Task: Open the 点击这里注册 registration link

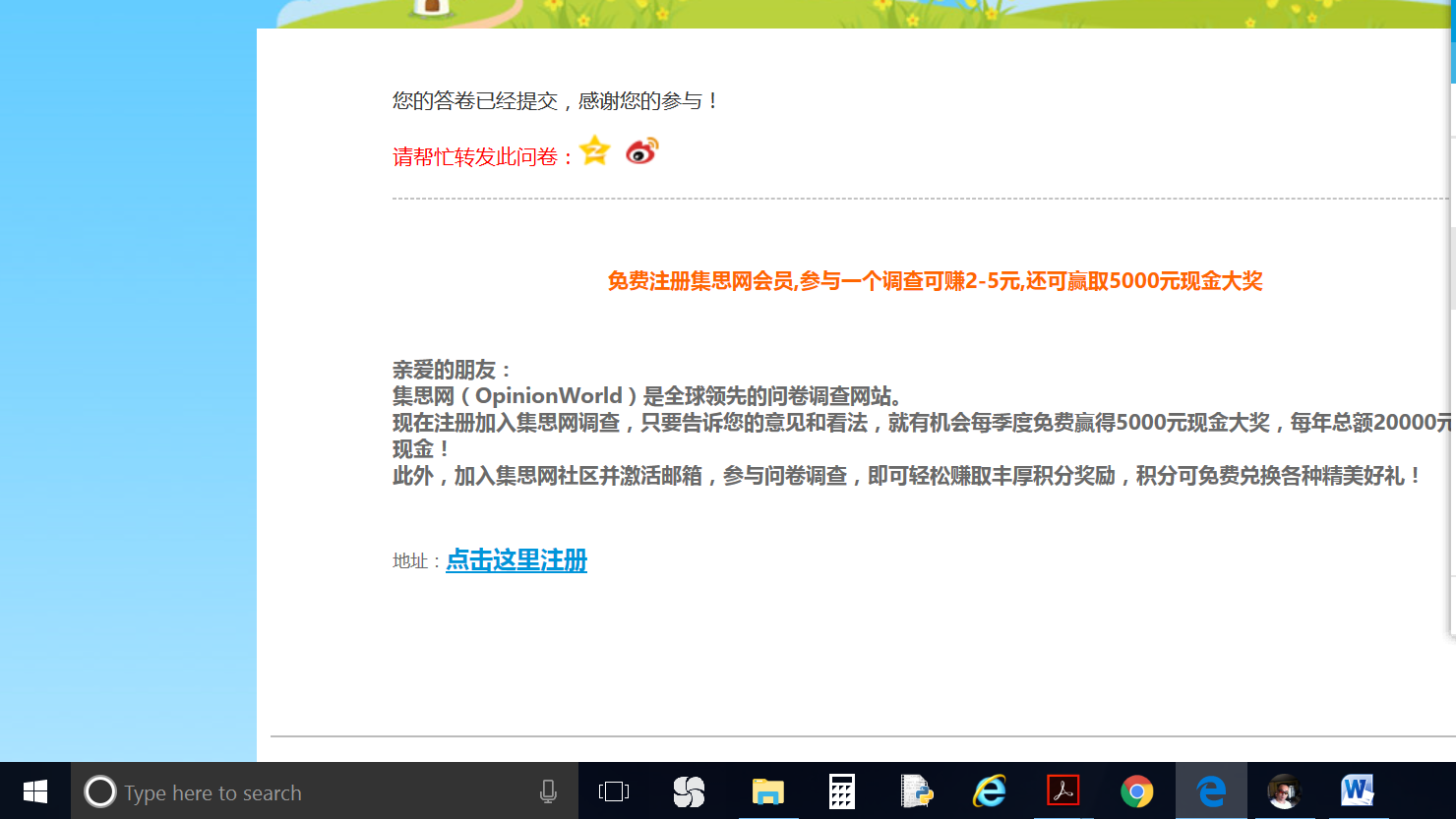Action: (516, 560)
